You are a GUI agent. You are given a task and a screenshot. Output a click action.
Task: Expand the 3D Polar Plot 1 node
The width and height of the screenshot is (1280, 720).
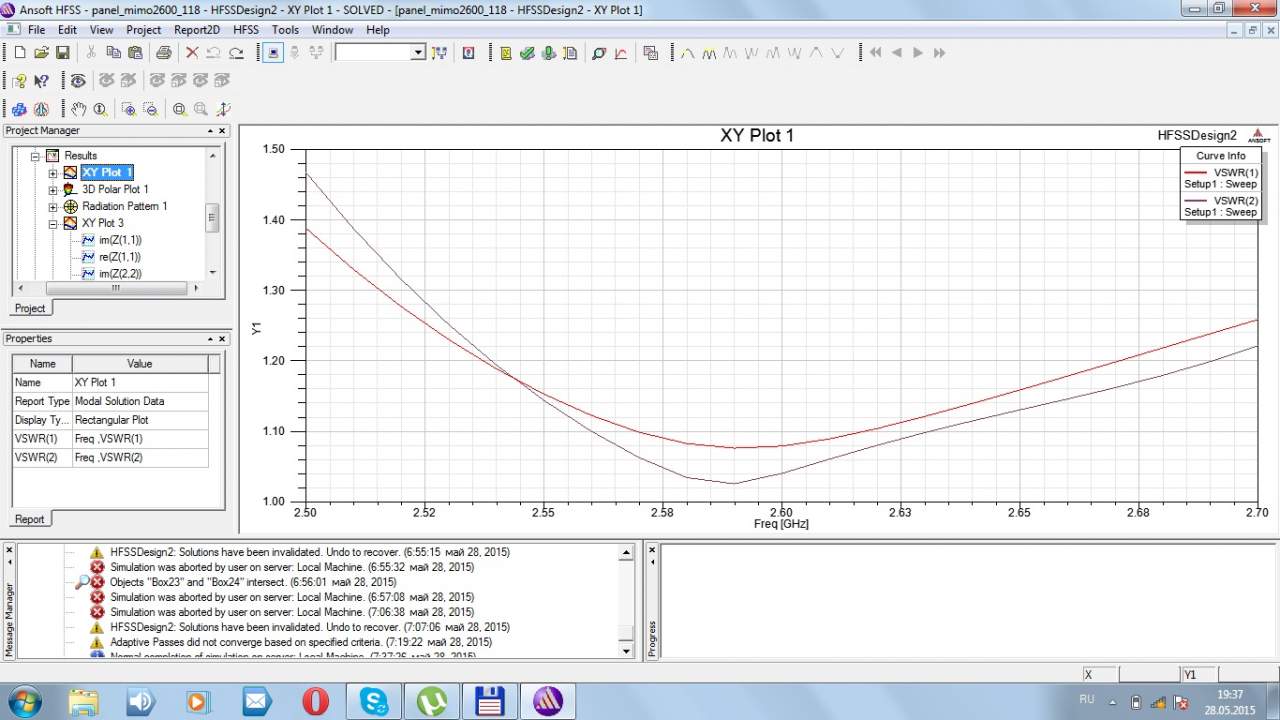click(x=53, y=189)
